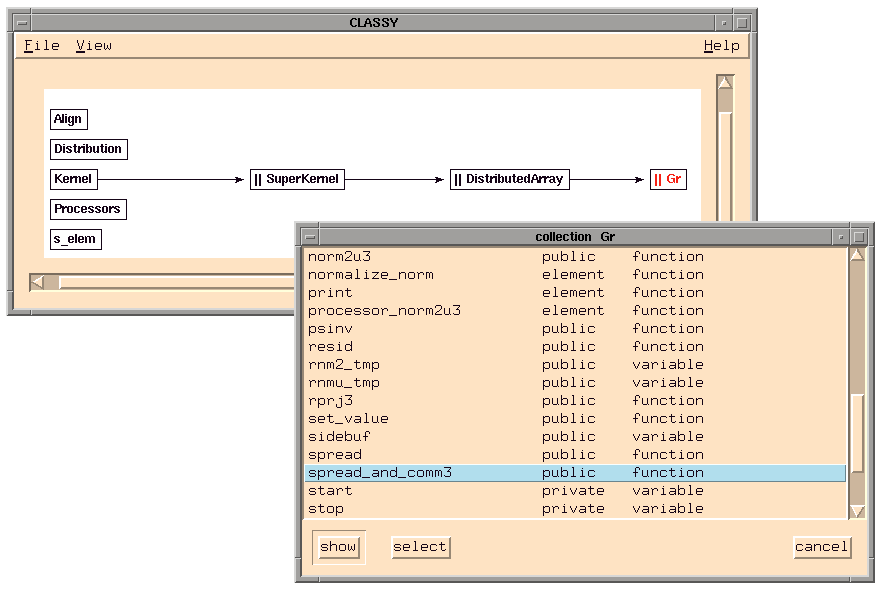Viewport: 886px width, 593px height.
Task: Select the set_value row
Action: 575,419
